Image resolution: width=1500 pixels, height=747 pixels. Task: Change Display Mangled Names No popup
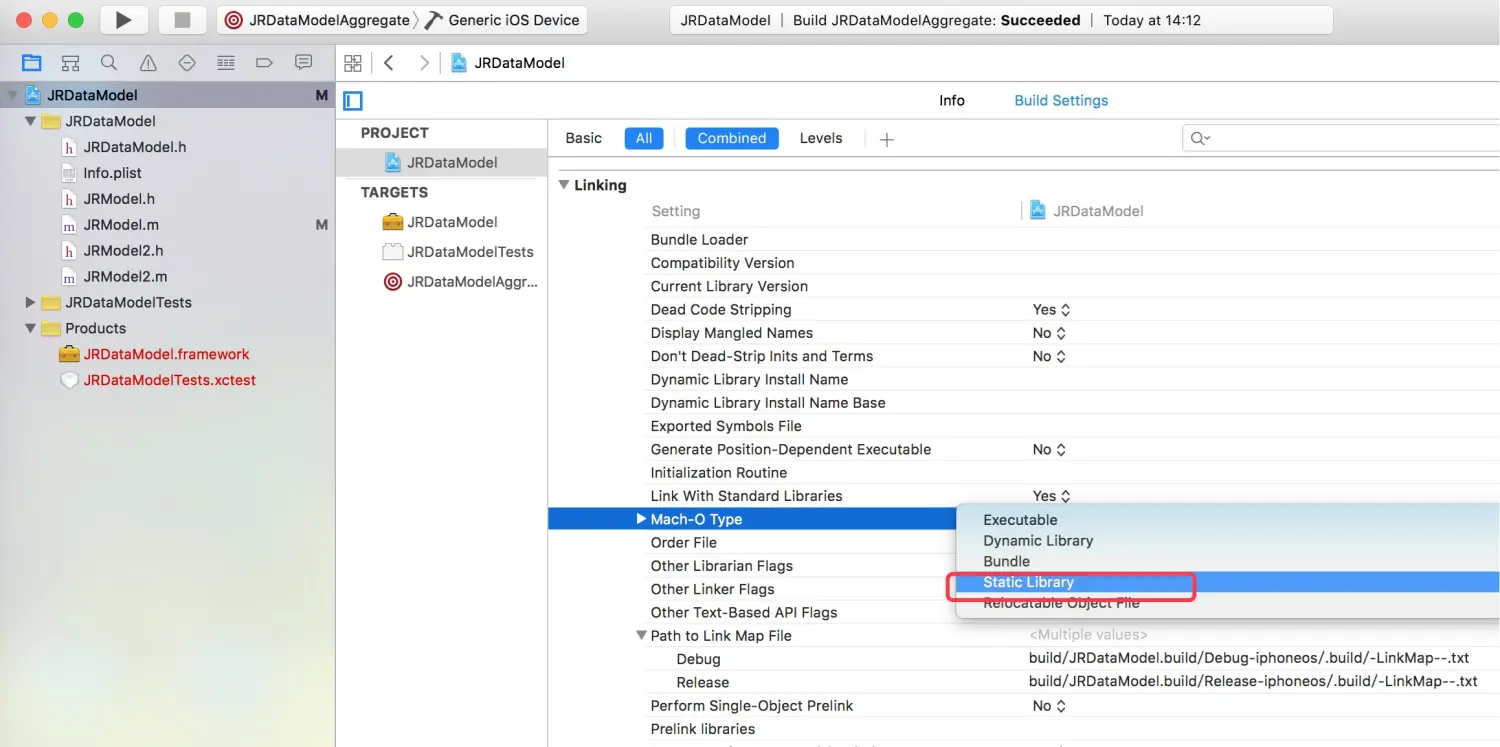(1049, 333)
